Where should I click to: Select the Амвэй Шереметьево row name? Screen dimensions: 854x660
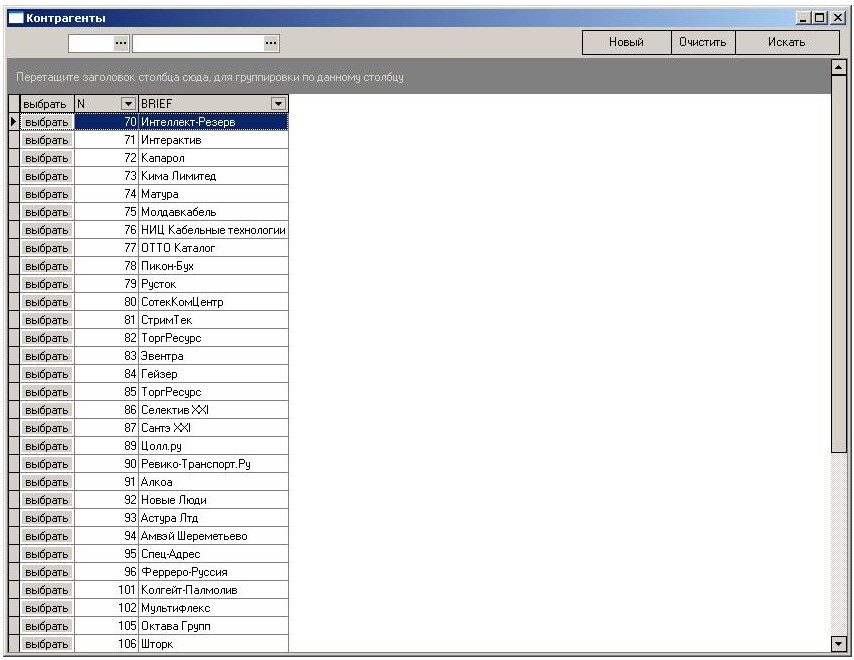192,536
